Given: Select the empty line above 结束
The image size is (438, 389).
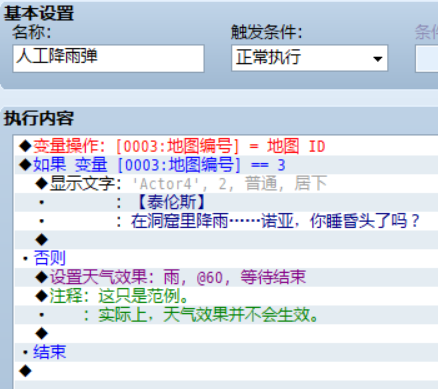Looking at the screenshot, I should tap(227, 333).
